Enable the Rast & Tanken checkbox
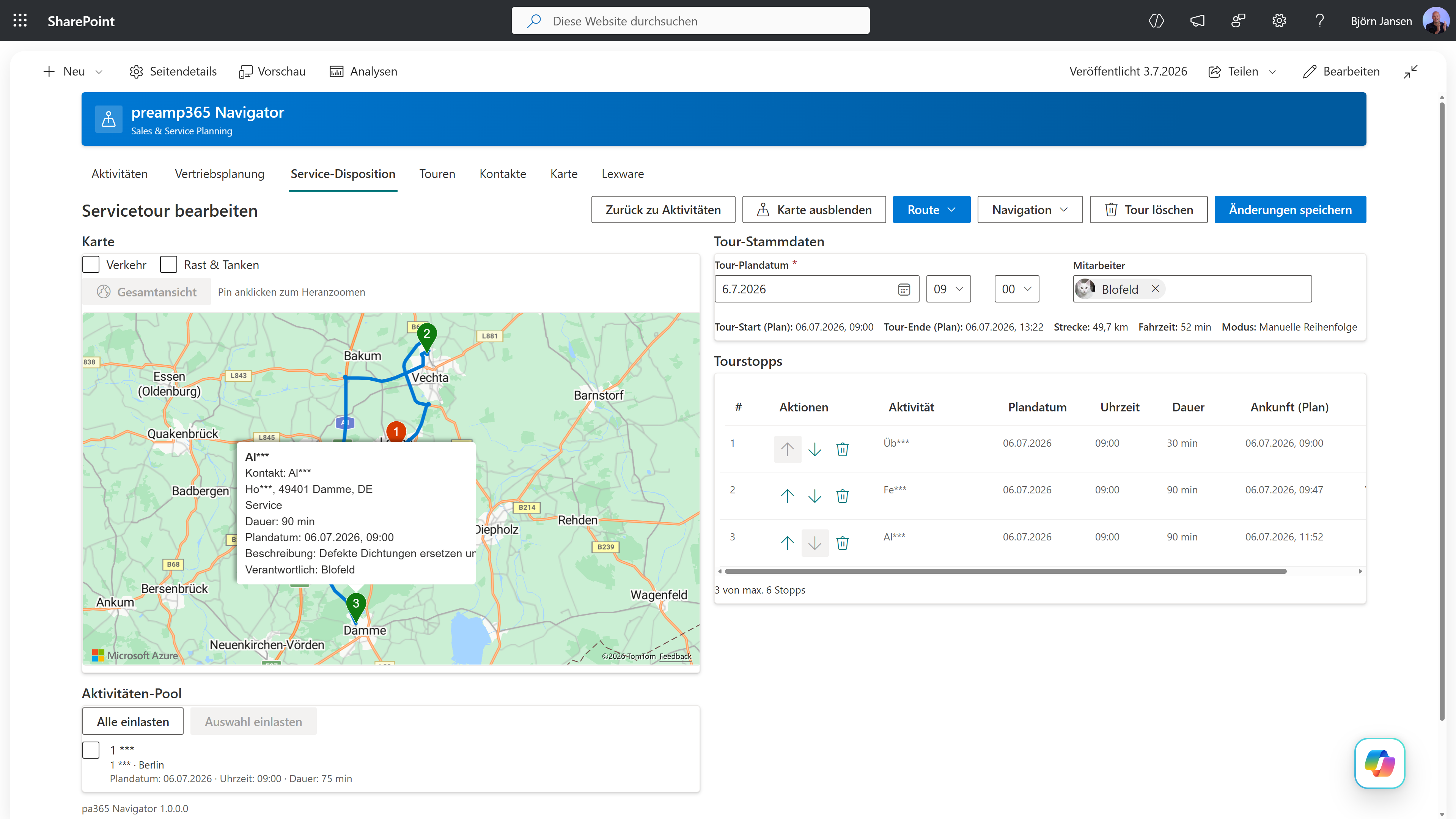The width and height of the screenshot is (1456, 819). (x=168, y=265)
